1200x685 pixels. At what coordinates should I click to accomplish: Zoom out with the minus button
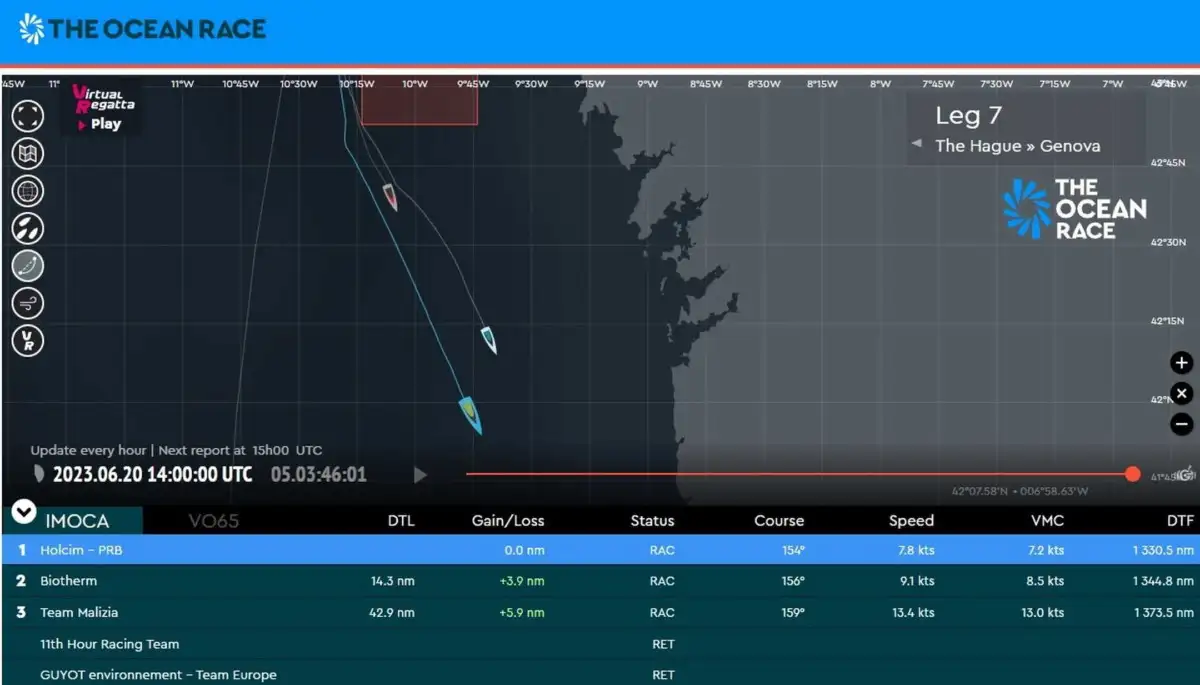[x=1181, y=424]
